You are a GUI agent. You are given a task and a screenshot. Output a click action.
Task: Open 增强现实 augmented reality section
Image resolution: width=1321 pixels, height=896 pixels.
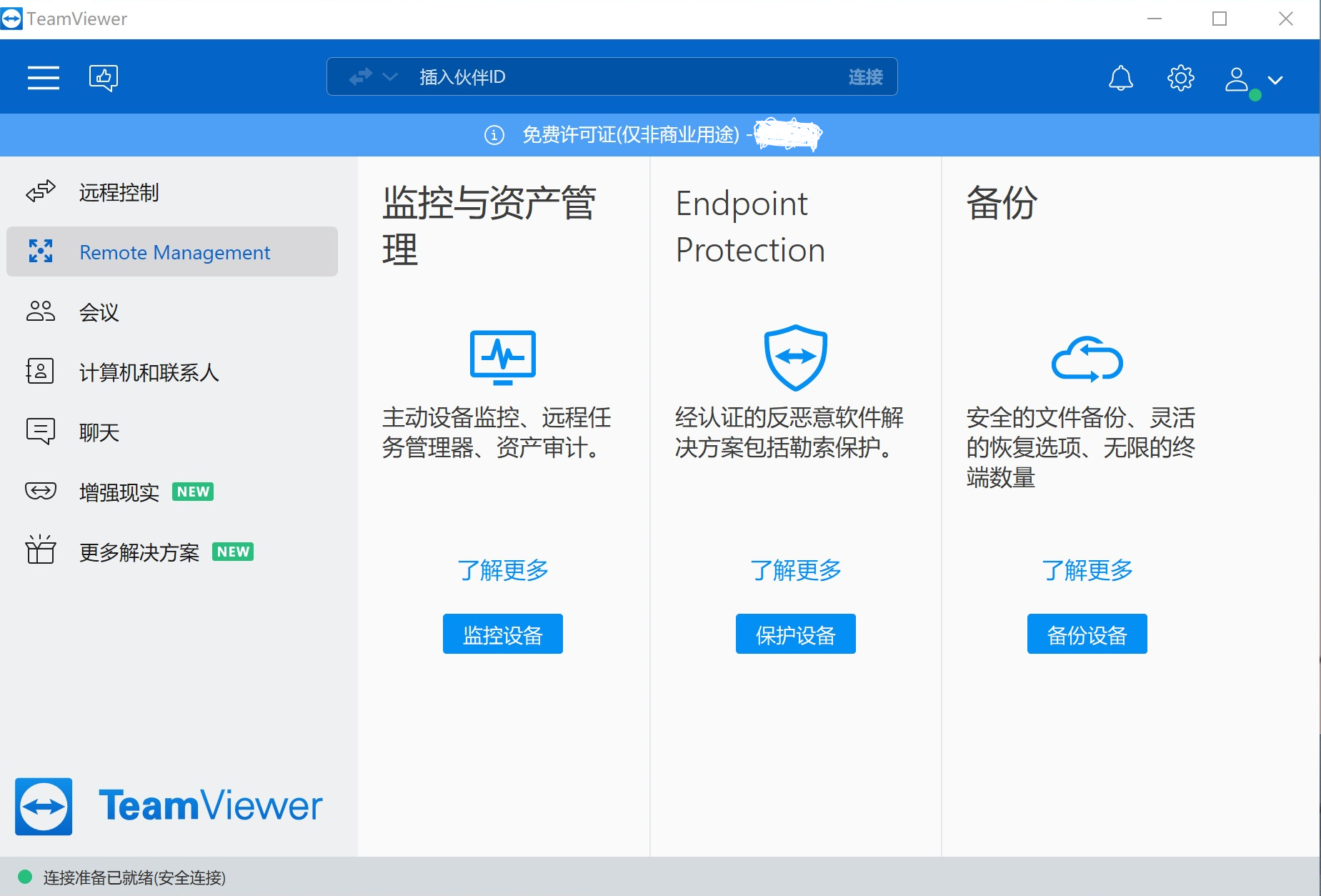171,492
